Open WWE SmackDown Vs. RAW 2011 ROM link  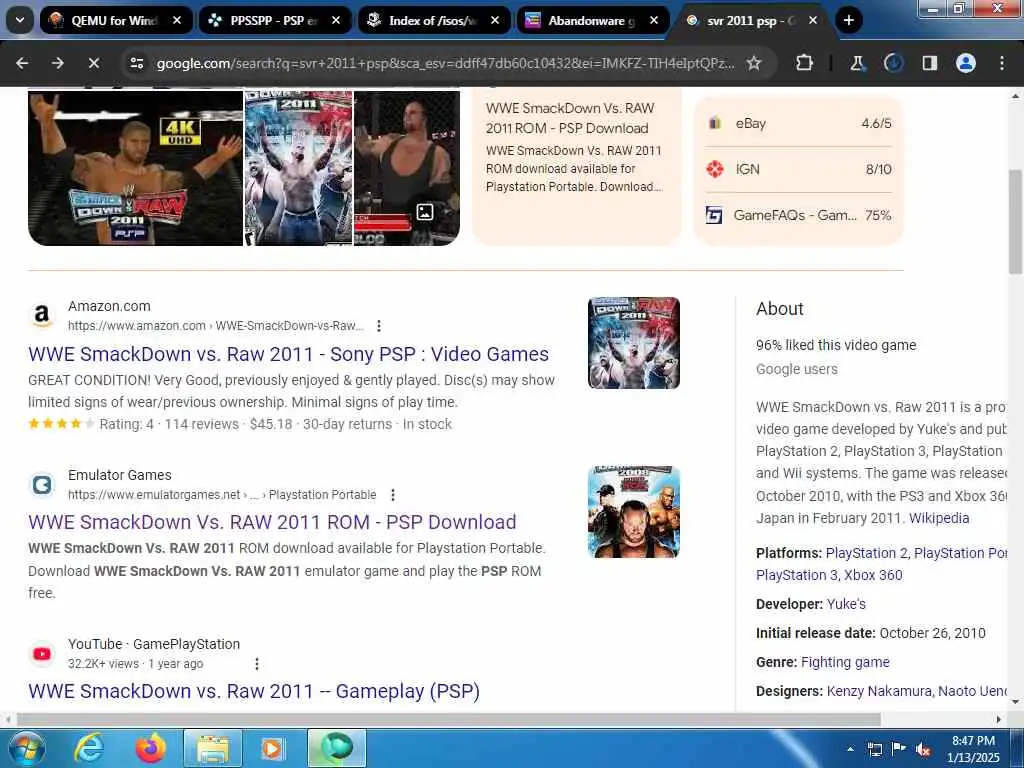point(272,522)
